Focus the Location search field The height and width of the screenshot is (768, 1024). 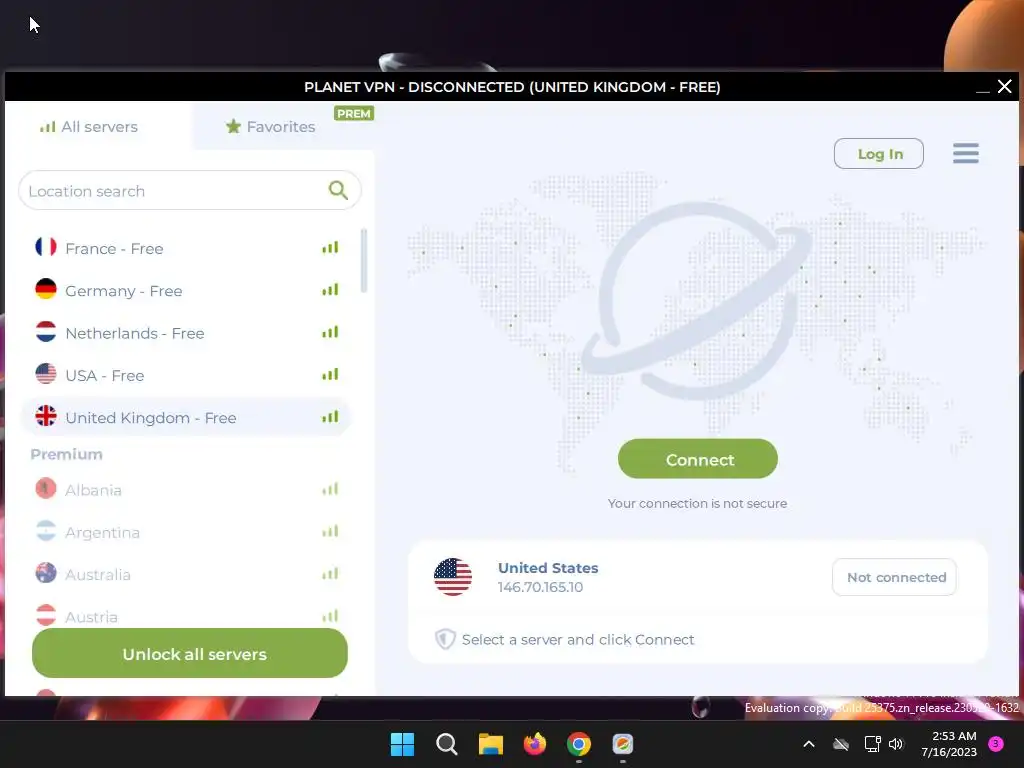[189, 191]
